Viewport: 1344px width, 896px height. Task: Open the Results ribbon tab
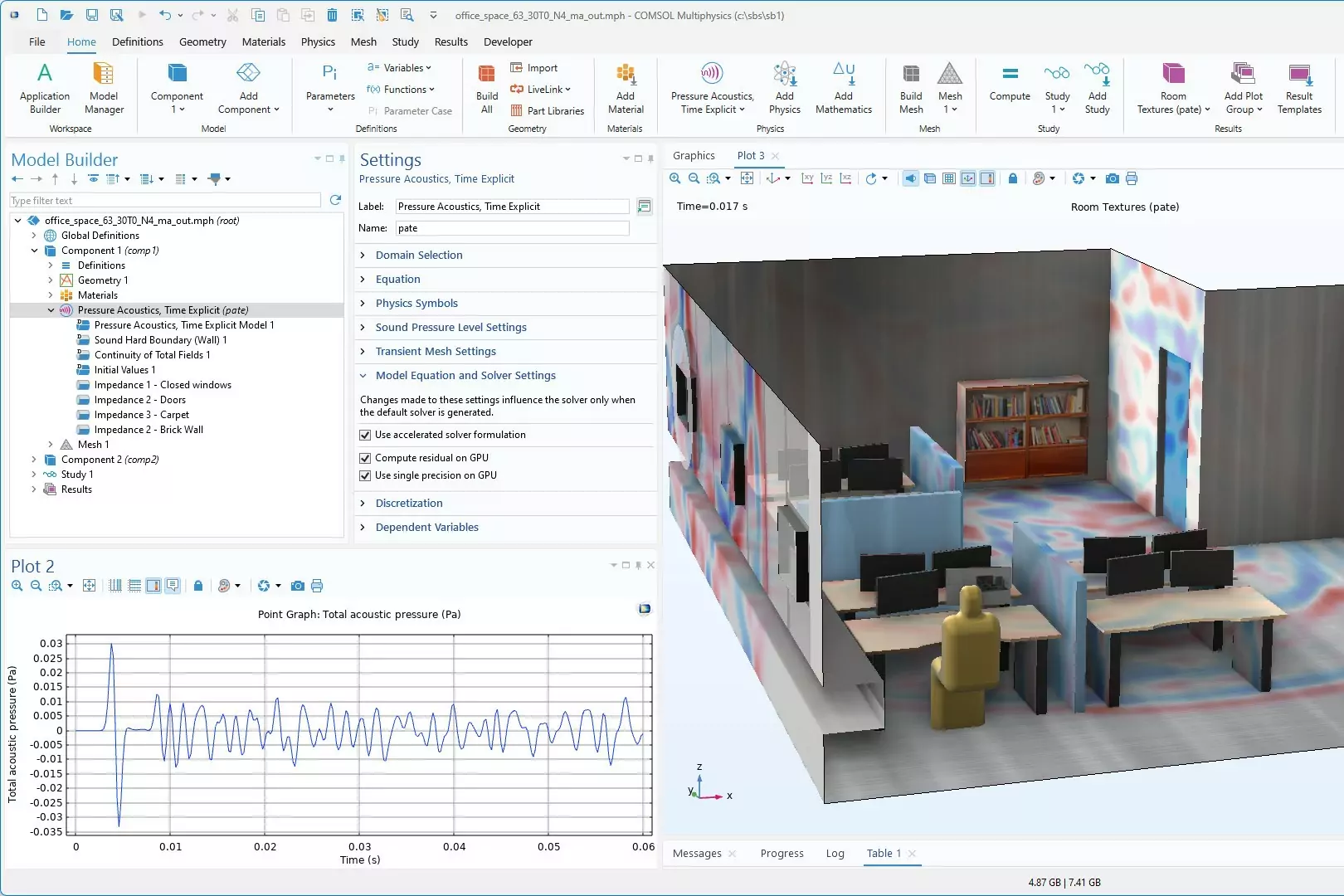450,41
